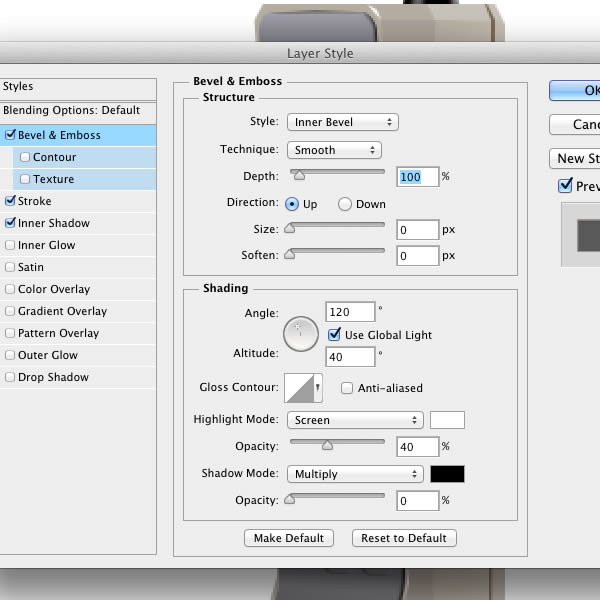Click the Depth slider handle
The image size is (600, 600).
click(x=300, y=175)
